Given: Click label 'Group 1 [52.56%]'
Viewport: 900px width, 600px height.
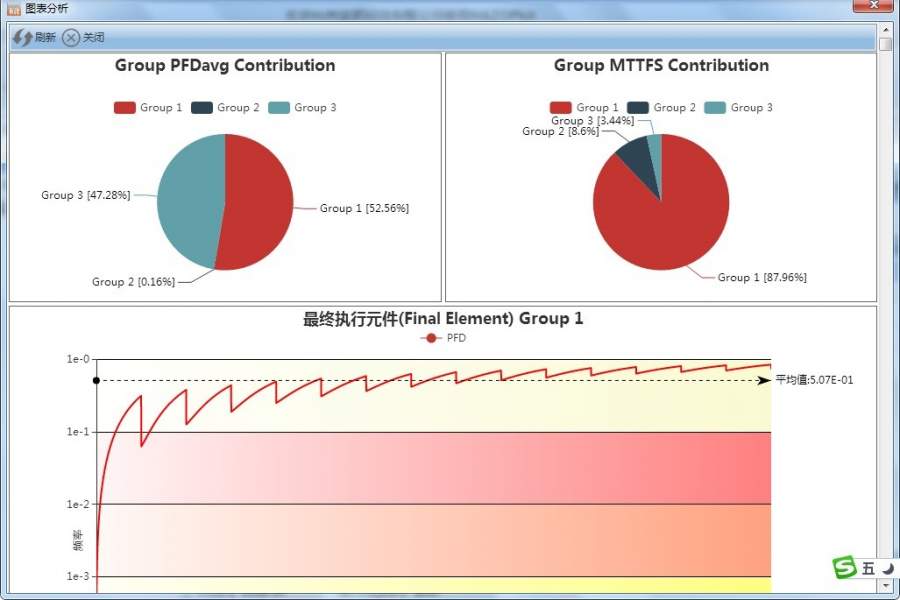Looking at the screenshot, I should (x=364, y=208).
